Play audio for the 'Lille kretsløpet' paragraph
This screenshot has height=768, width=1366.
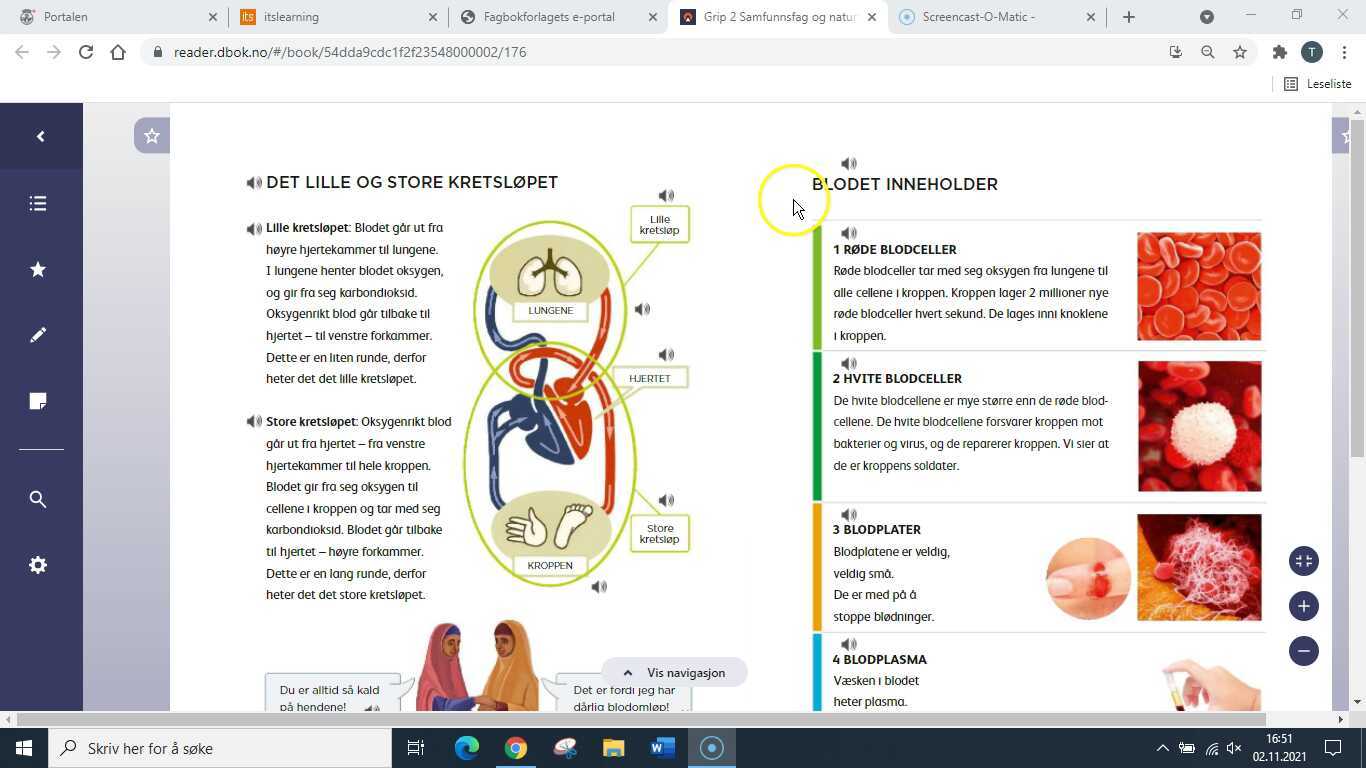tap(254, 229)
